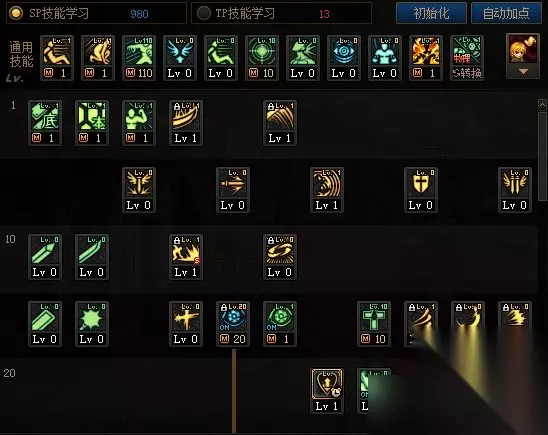Toggle the green eye ON skill Lv 1
Viewport: 548px width, 435px height.
[280, 324]
